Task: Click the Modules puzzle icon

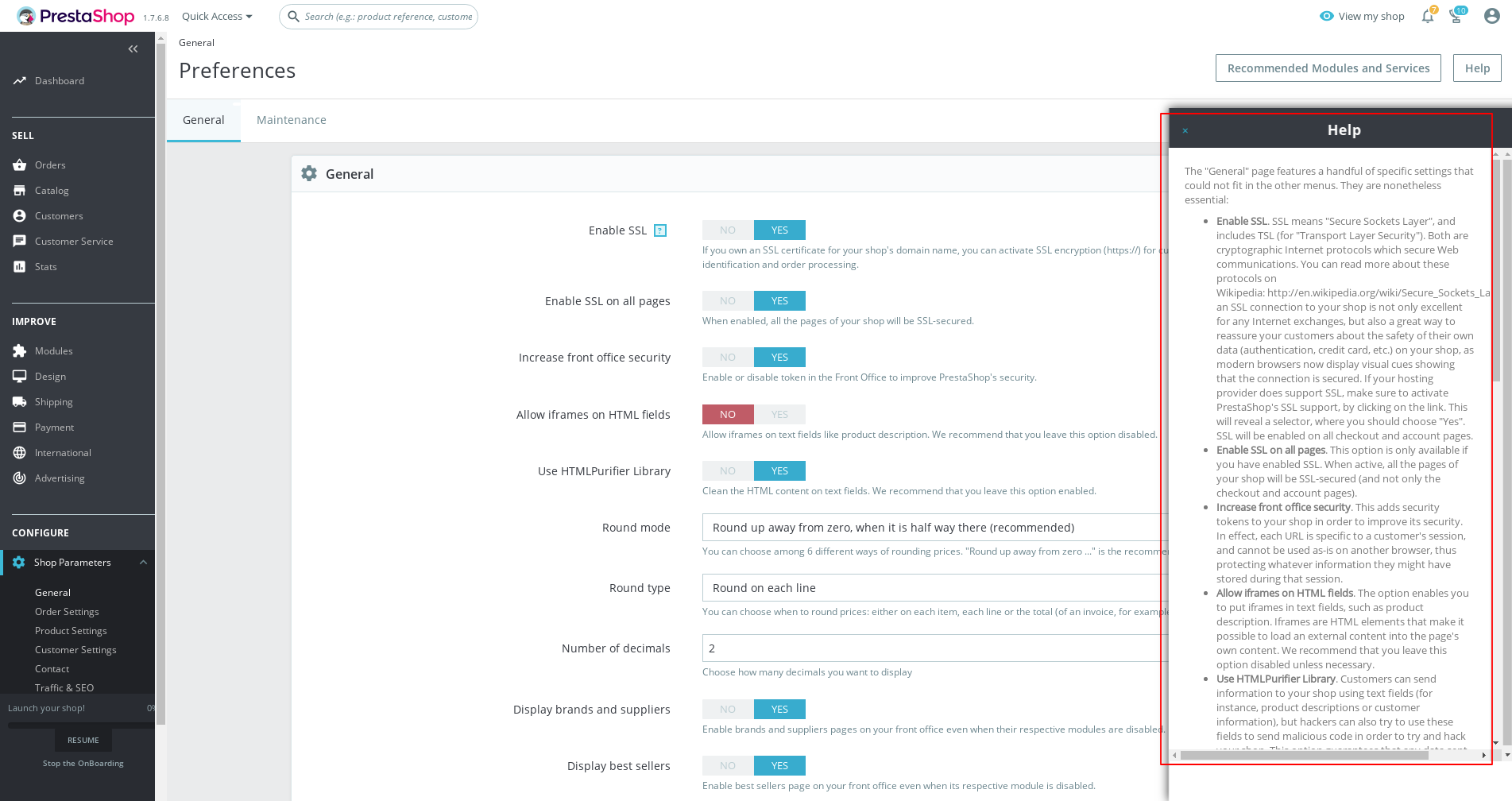Action: pos(19,351)
